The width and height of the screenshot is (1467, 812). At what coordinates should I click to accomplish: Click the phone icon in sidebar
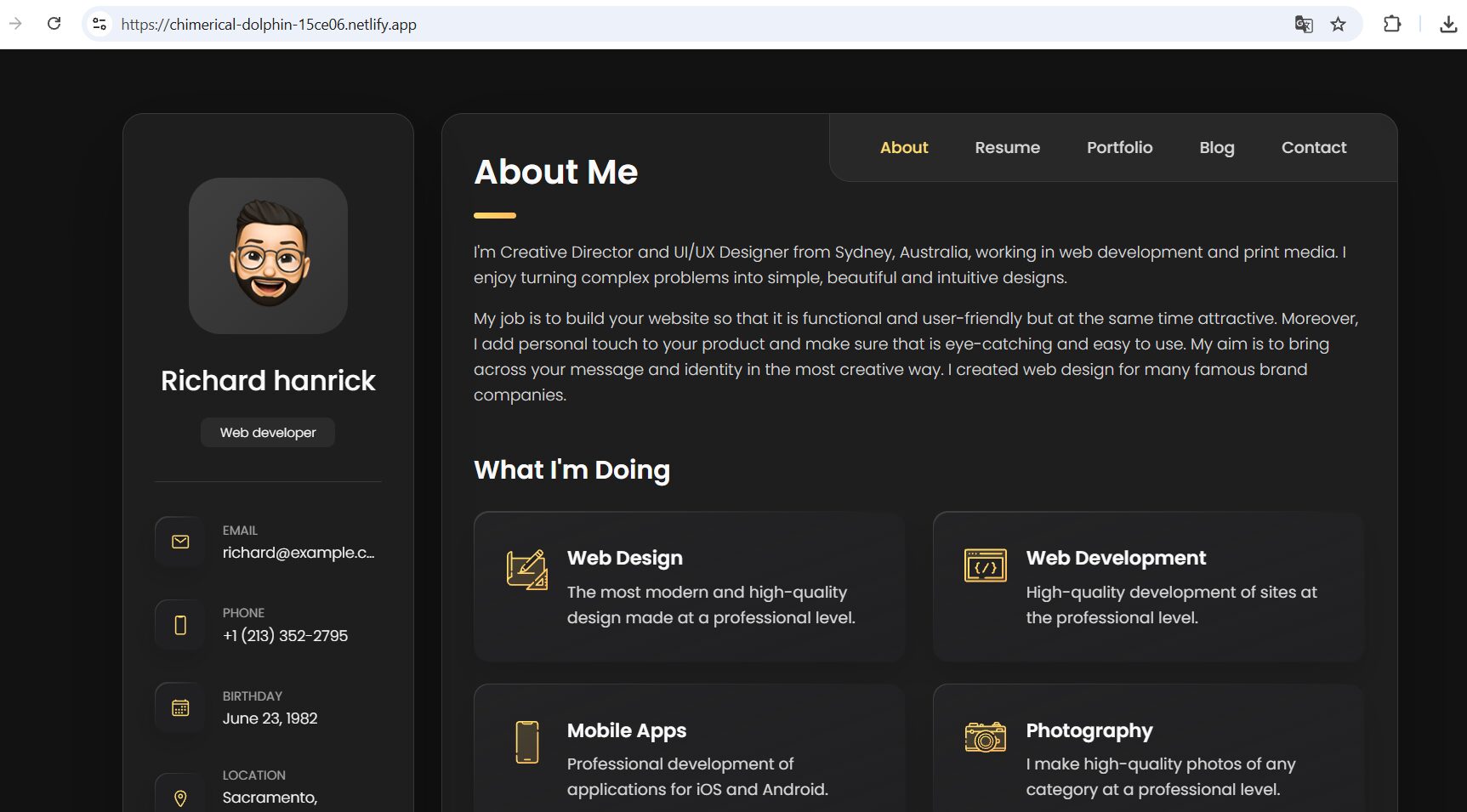click(x=180, y=625)
